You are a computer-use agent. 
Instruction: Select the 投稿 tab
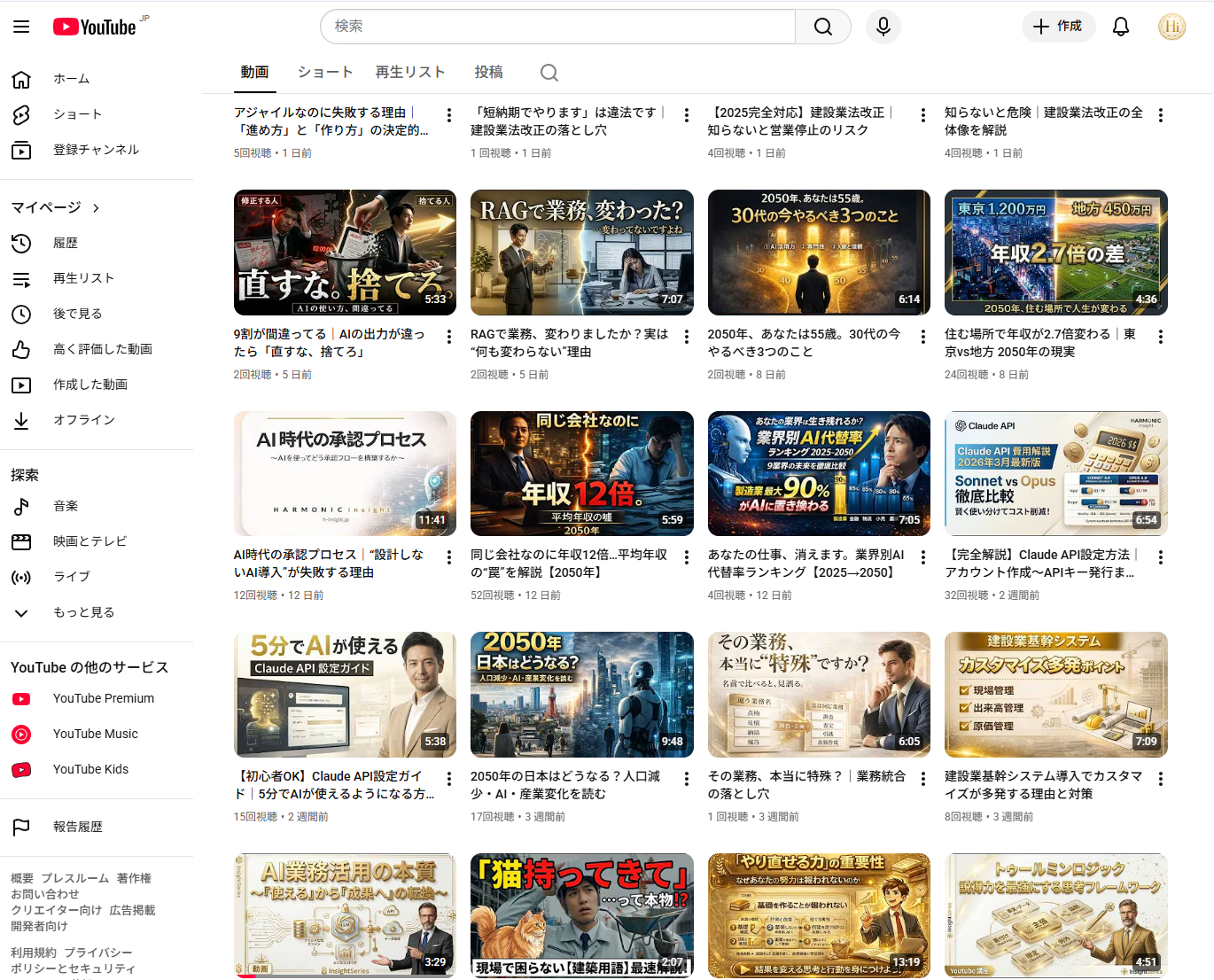pos(488,72)
